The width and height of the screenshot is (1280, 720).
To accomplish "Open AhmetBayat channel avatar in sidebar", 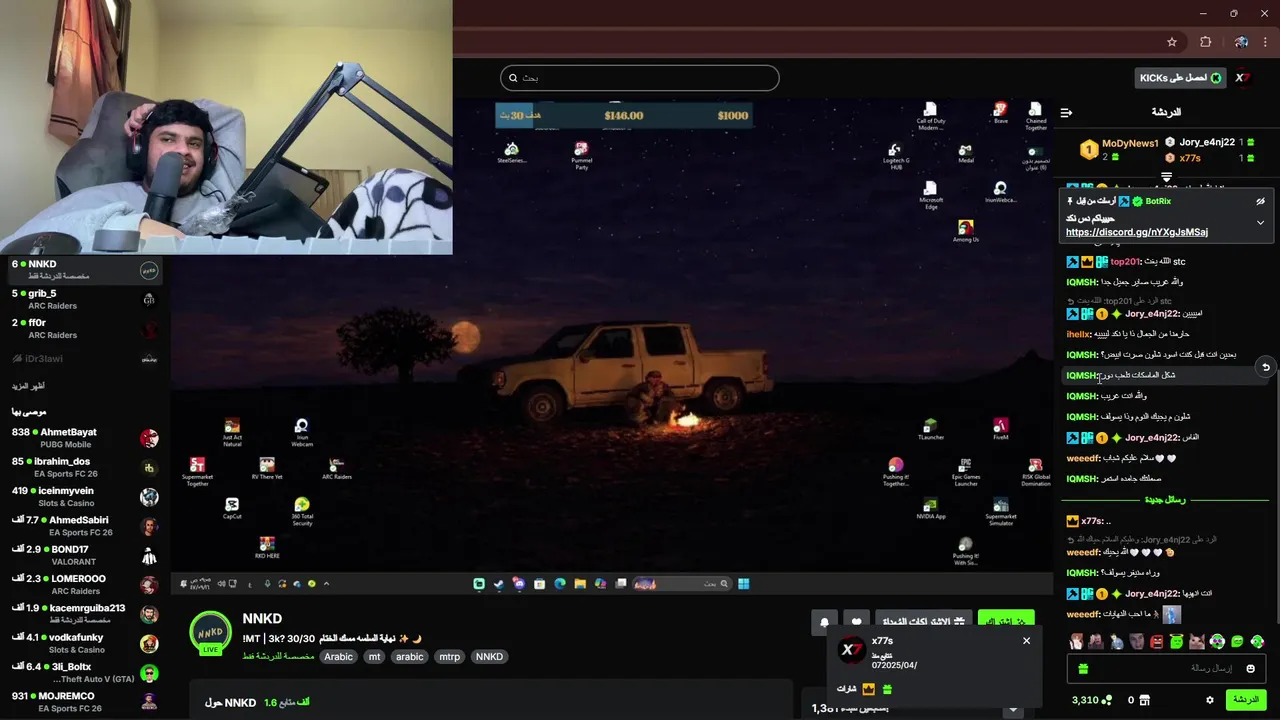I will [149, 438].
